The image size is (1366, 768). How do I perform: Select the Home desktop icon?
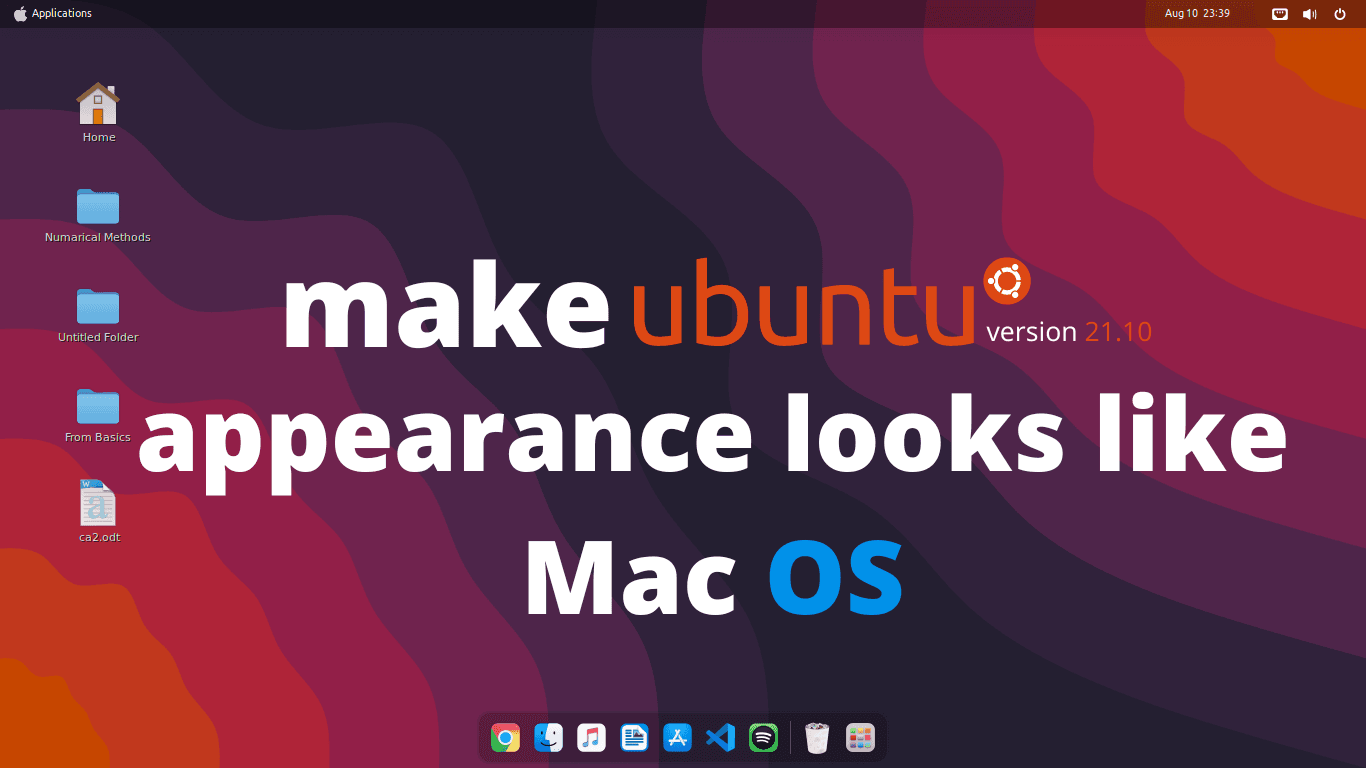point(98,105)
